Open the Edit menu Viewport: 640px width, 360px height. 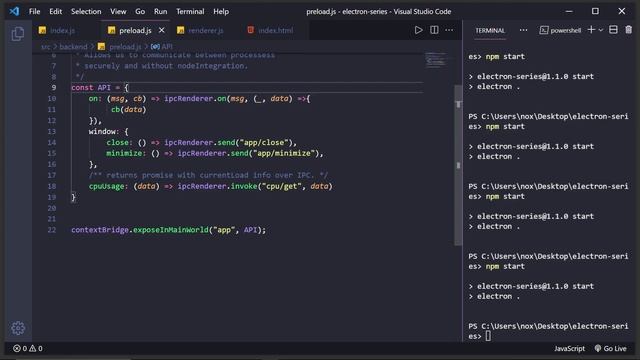(56, 11)
